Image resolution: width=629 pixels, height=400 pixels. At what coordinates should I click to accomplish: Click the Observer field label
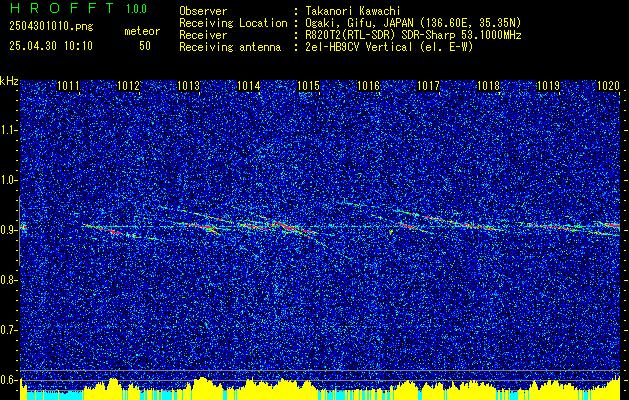[203, 11]
